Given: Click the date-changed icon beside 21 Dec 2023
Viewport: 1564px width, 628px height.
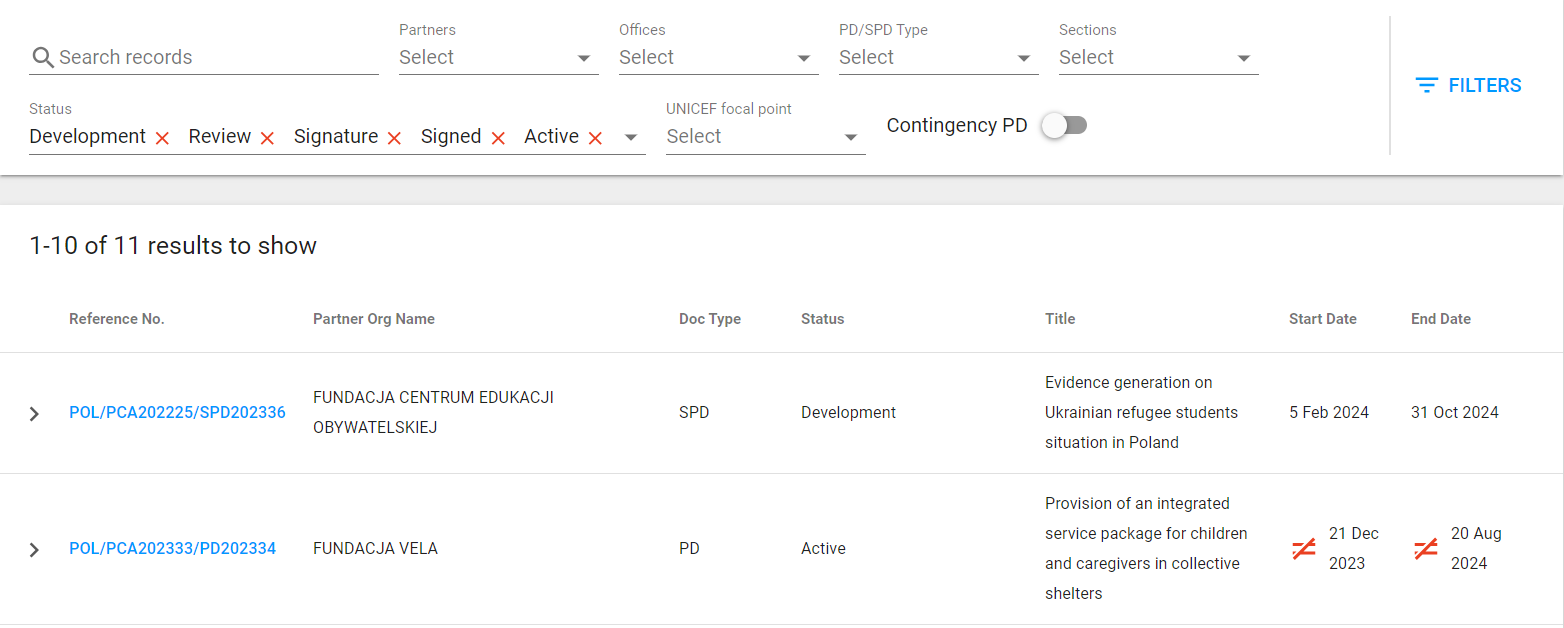Looking at the screenshot, I should pos(1303,548).
